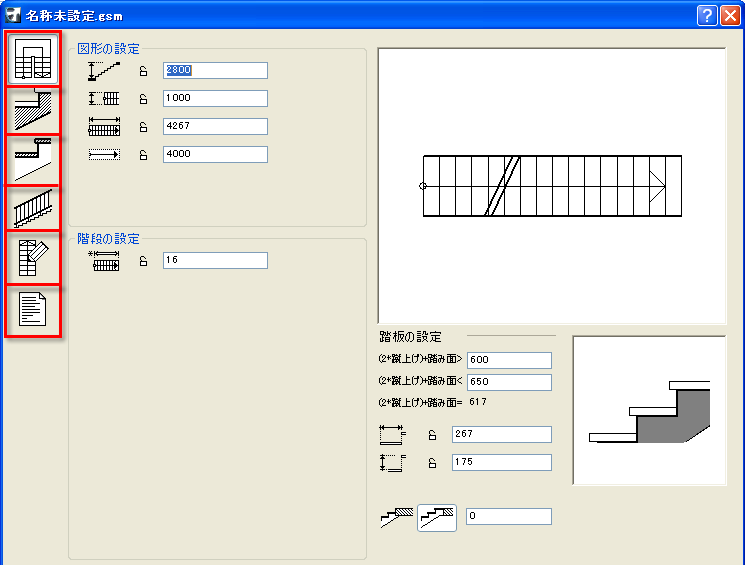Click the 階段の設定 group label

coord(108,239)
